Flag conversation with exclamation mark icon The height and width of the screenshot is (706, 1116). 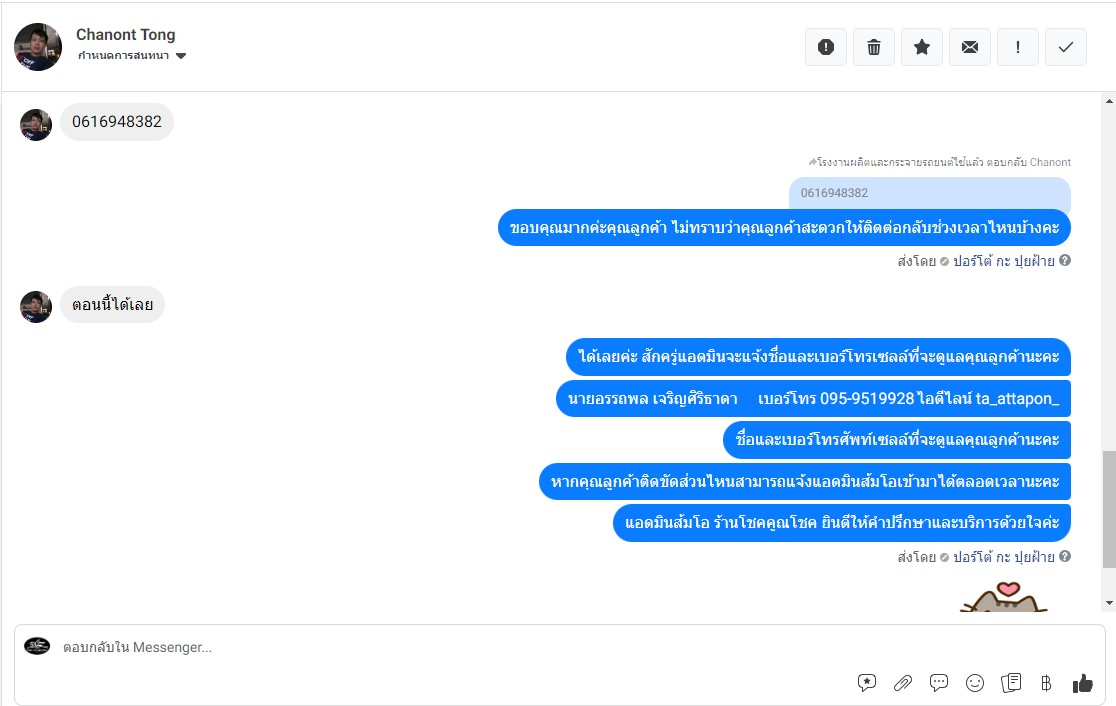pyautogui.click(x=1018, y=47)
